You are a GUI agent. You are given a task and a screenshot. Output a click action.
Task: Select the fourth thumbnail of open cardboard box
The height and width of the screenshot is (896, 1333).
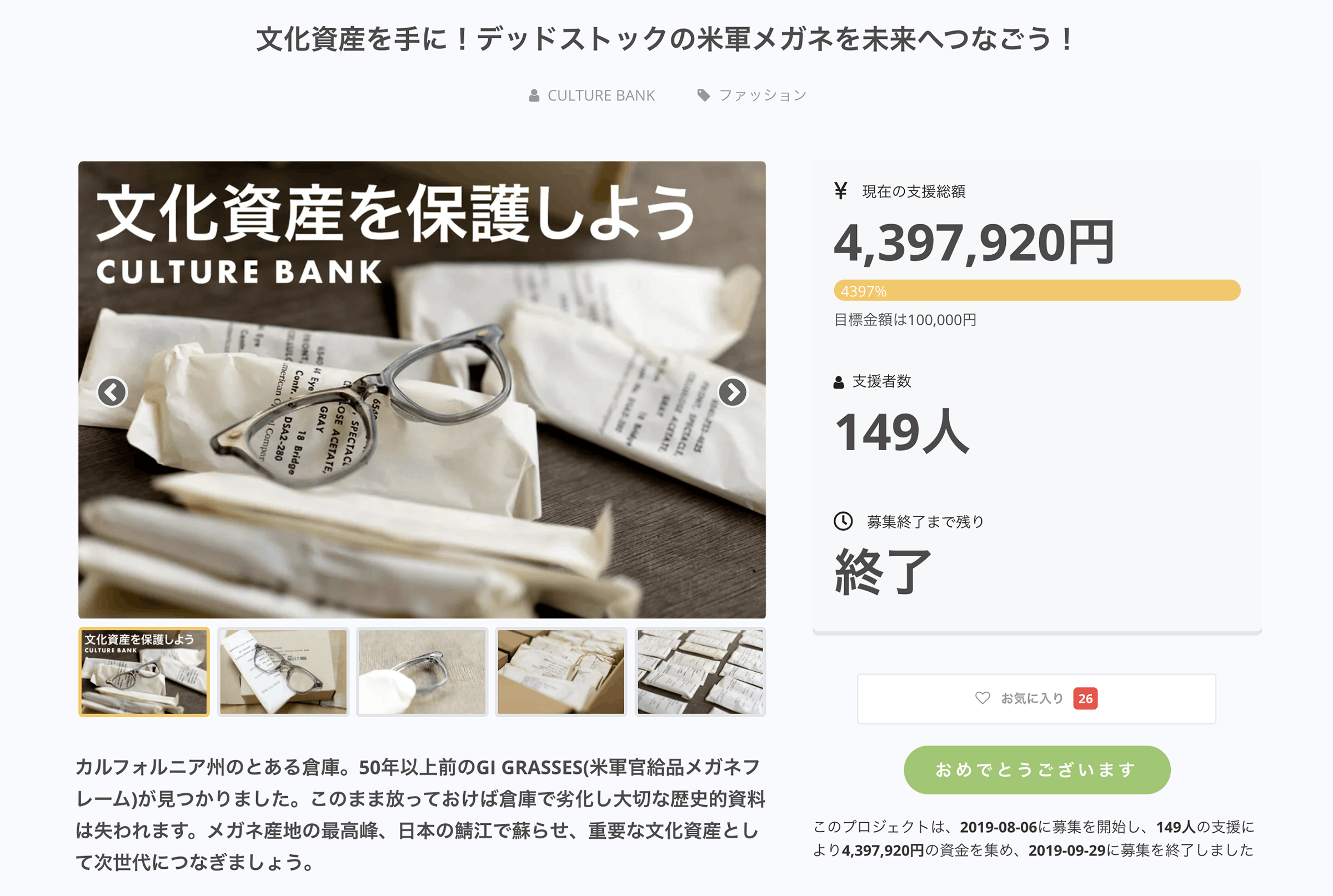click(x=561, y=672)
